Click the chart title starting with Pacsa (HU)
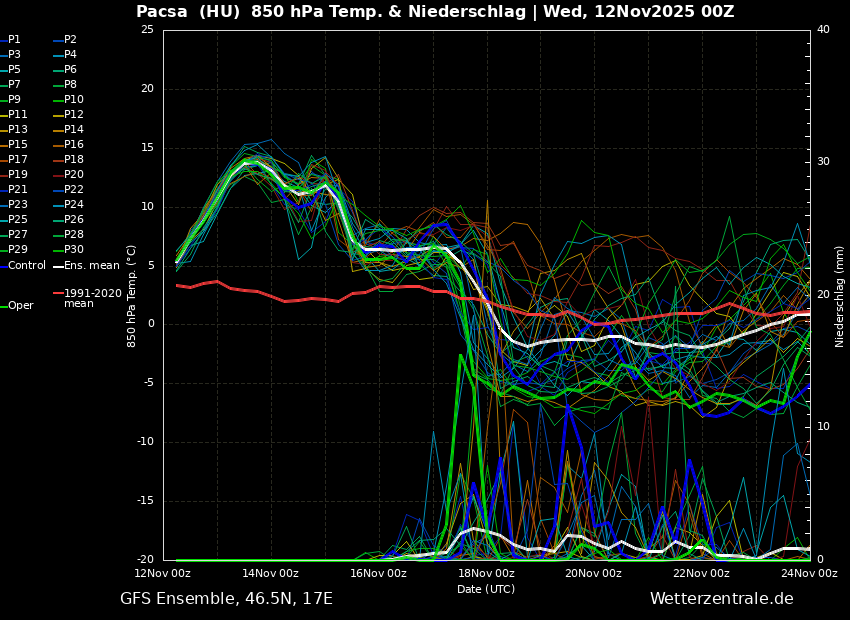The height and width of the screenshot is (620, 850). (435, 12)
